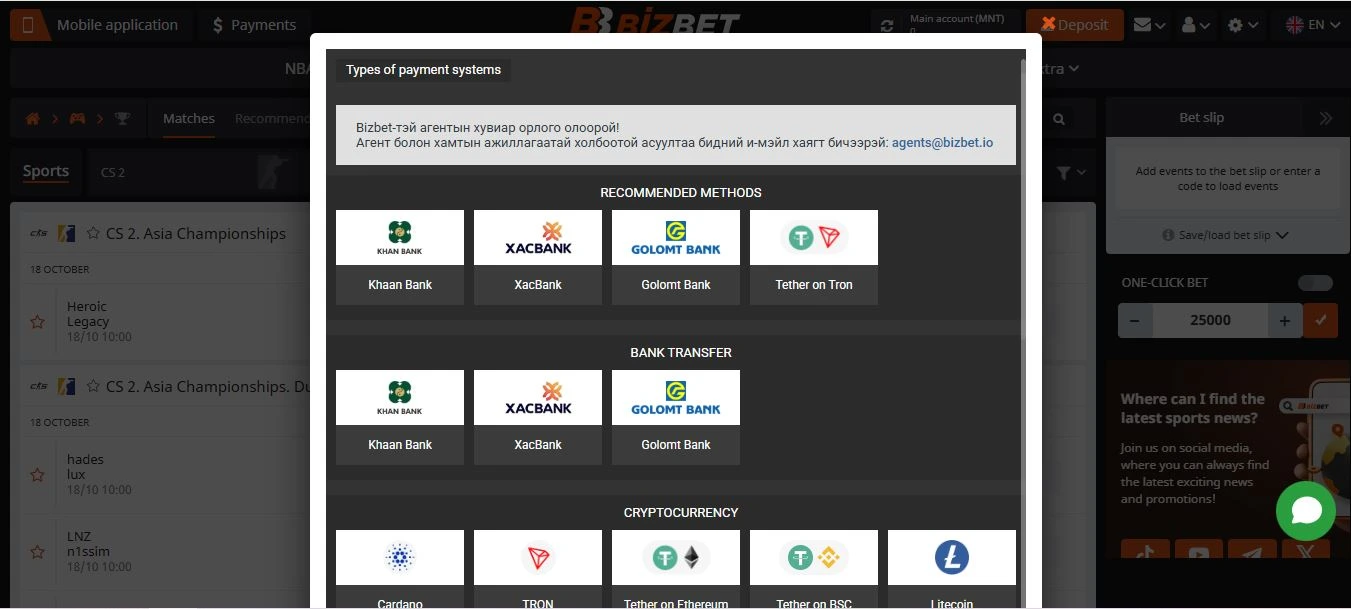Click the BizBet logo
This screenshot has height=609, width=1351.
tap(655, 22)
